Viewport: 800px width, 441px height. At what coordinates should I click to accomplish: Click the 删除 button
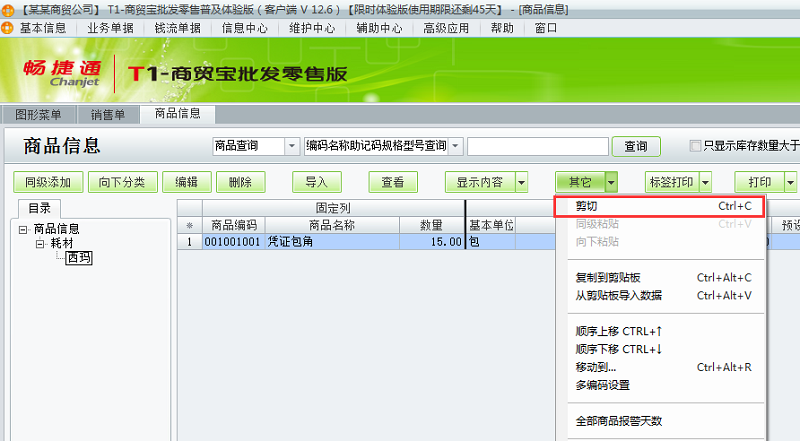point(240,182)
